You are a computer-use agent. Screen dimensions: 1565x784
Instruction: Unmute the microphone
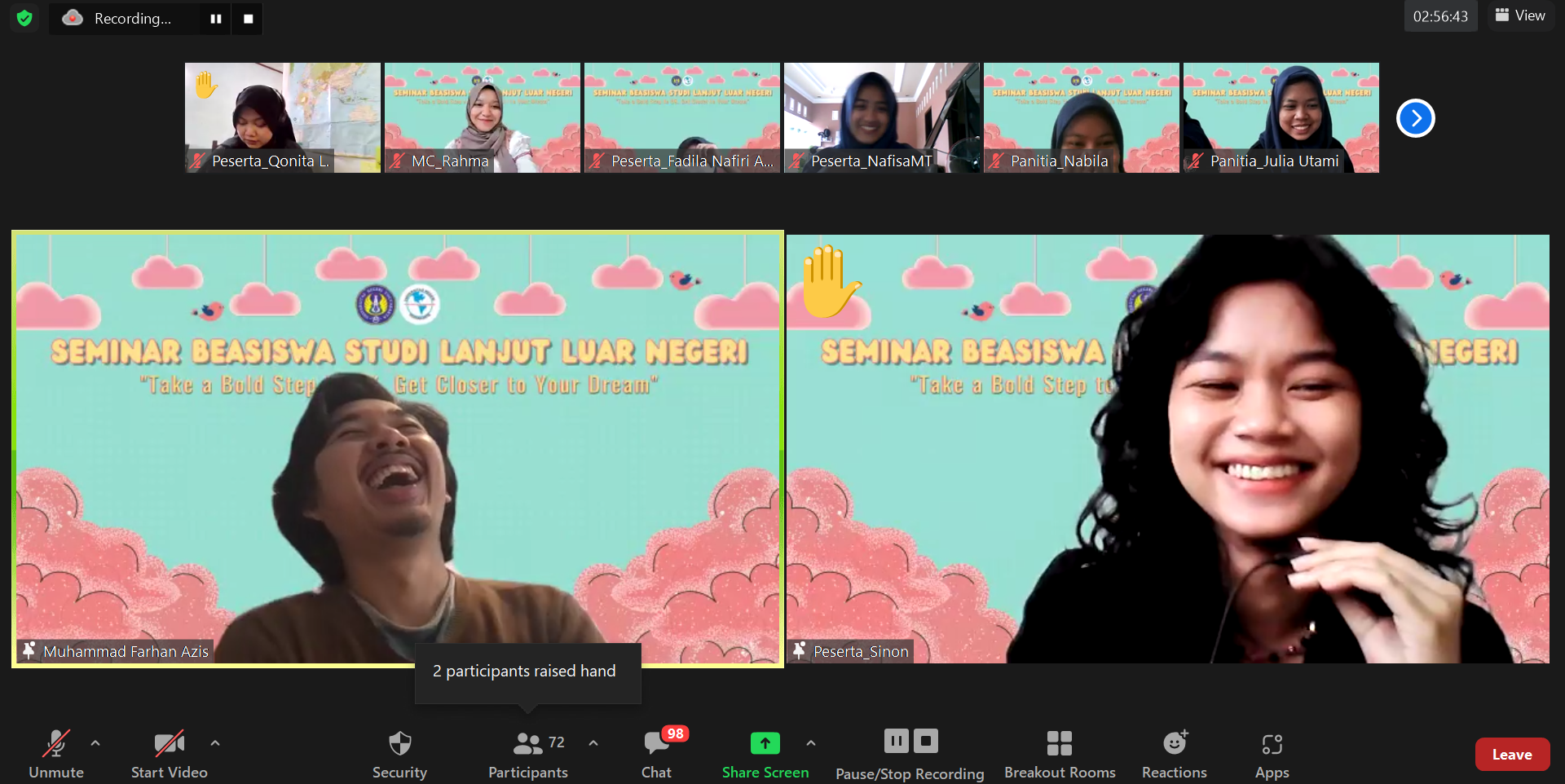[56, 754]
